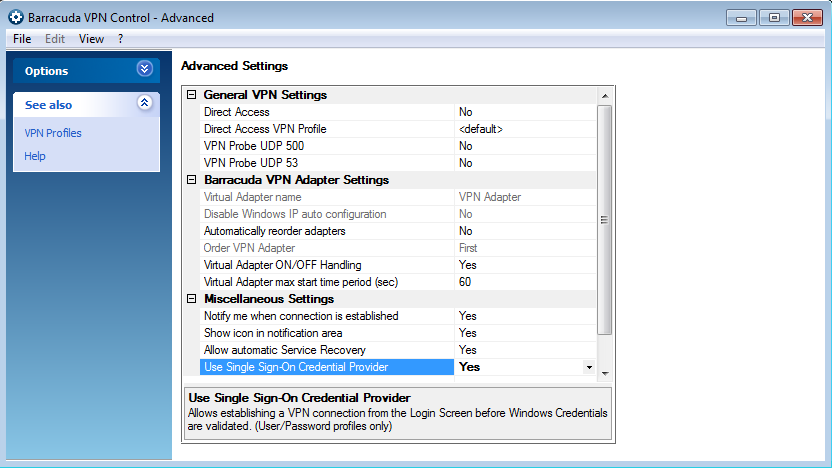Open the Use Single Sign-On value dropdown
The height and width of the screenshot is (468, 833).
[589, 367]
